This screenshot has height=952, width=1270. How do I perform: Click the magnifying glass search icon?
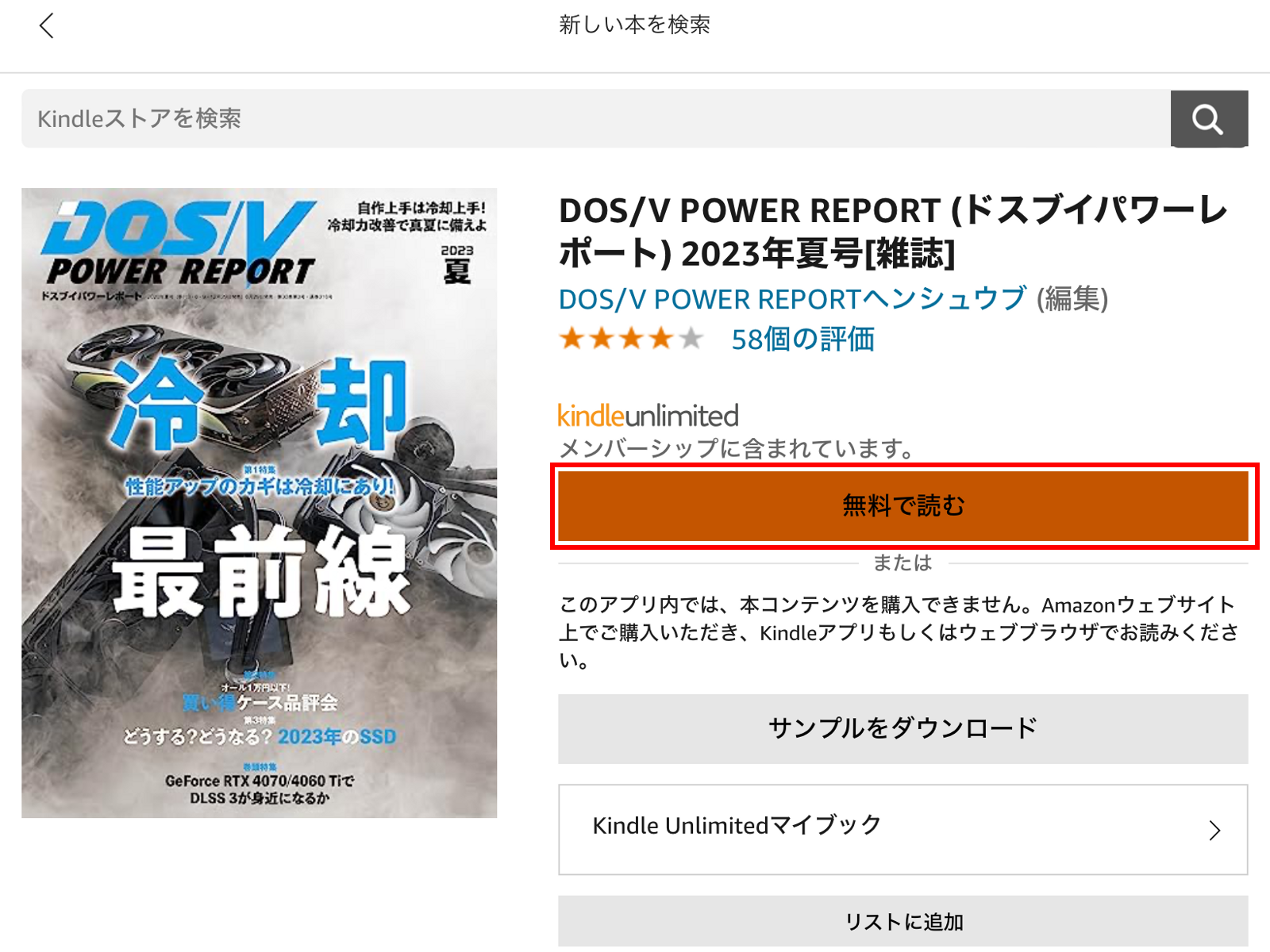tap(1207, 119)
